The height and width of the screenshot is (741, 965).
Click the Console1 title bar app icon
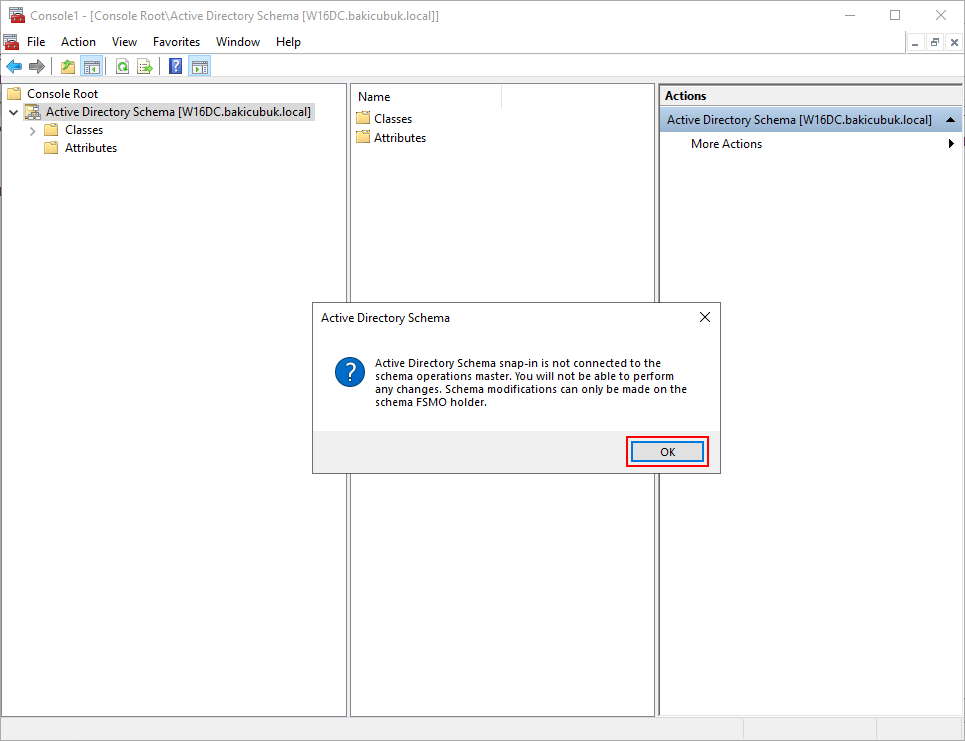coord(17,15)
